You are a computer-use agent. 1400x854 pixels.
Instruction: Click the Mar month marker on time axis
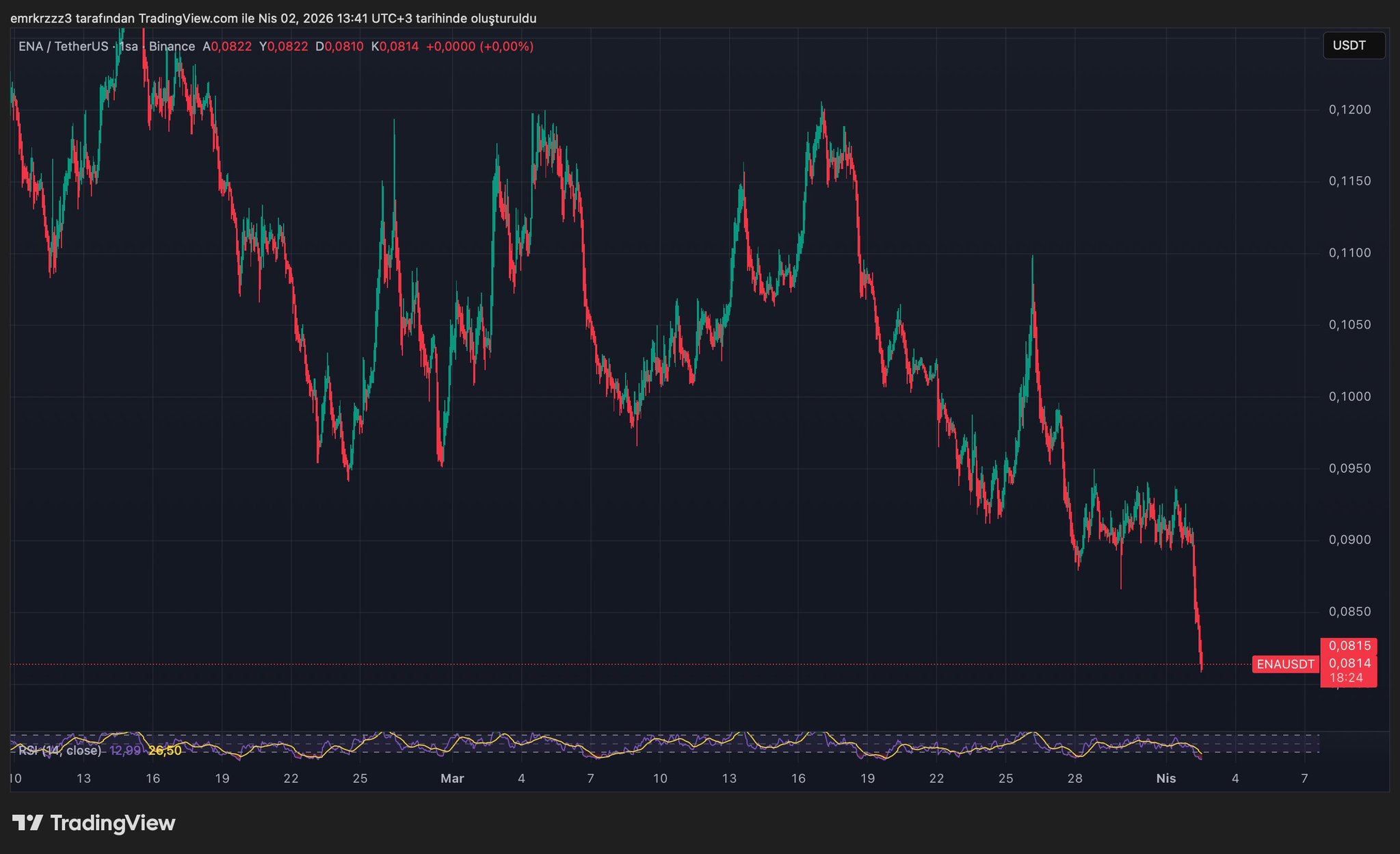(x=452, y=778)
